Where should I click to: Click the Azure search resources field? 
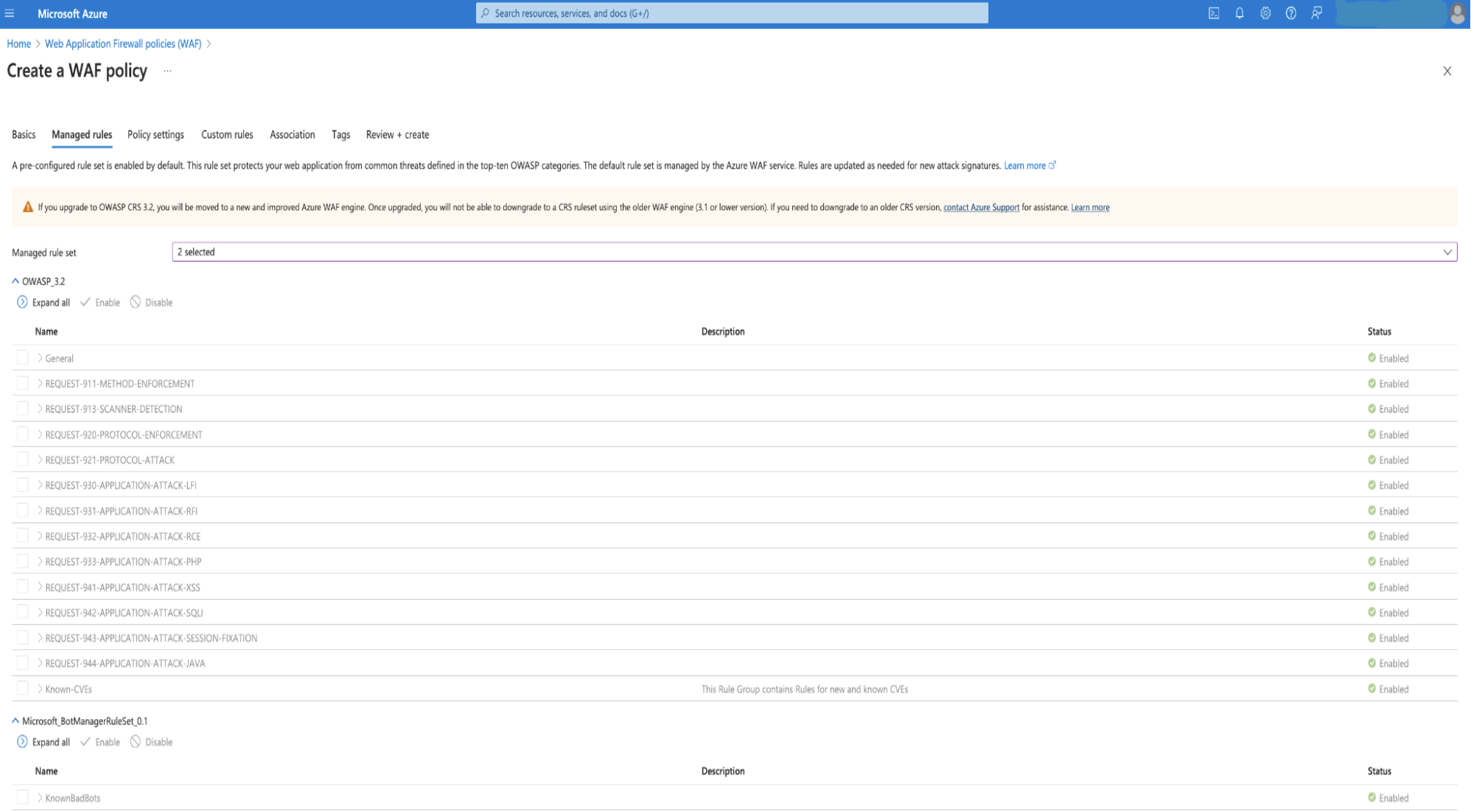731,13
